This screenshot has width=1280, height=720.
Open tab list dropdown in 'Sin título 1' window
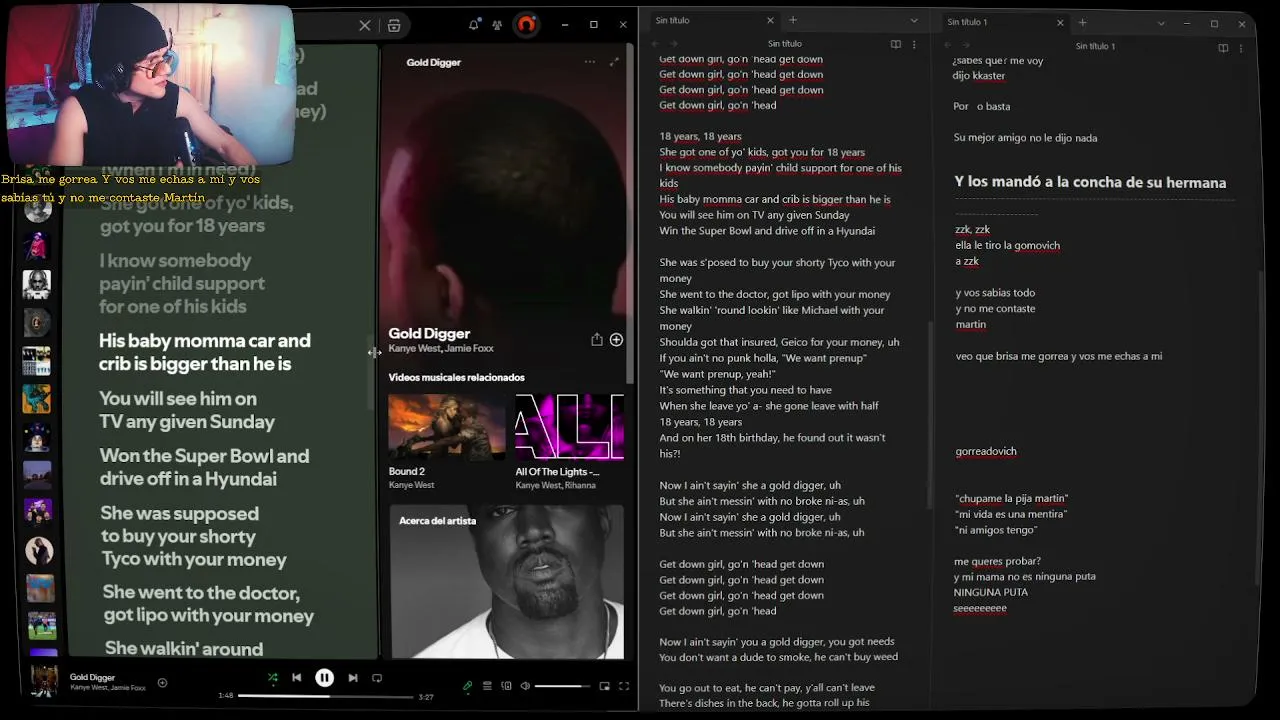pyautogui.click(x=1161, y=23)
